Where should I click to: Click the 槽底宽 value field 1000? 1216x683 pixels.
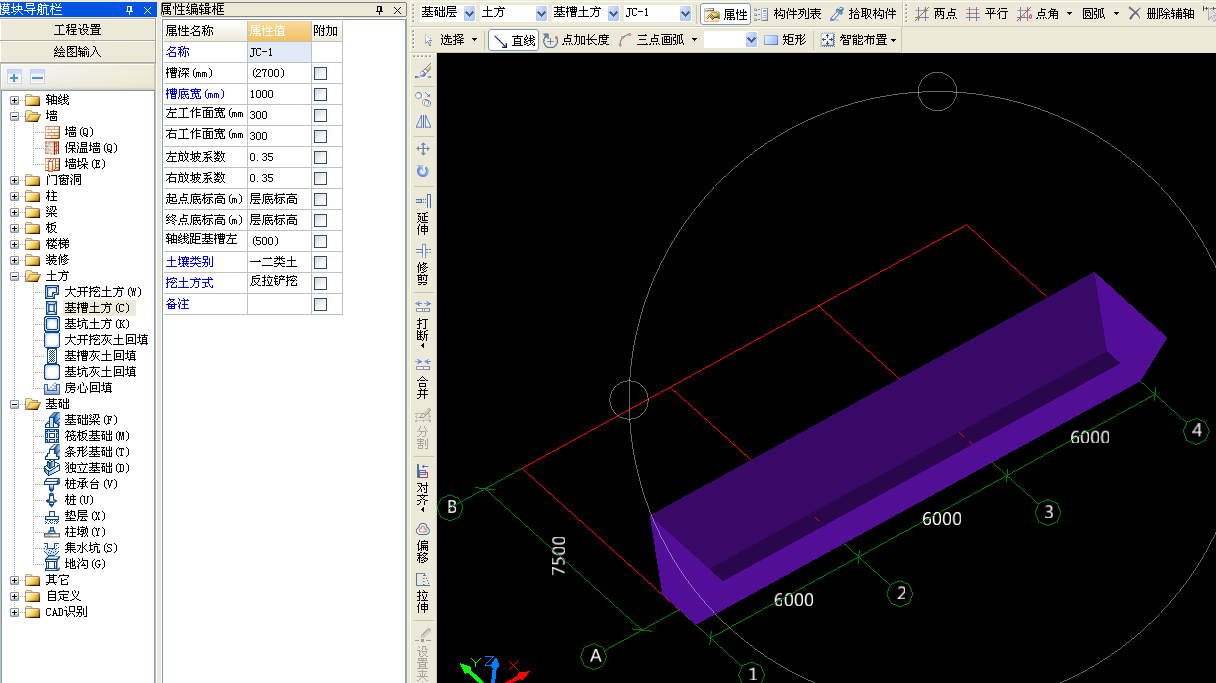279,94
